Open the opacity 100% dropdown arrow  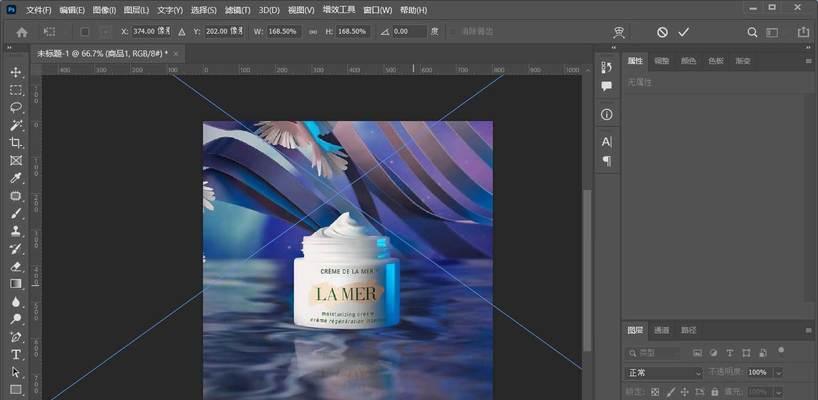(778, 372)
